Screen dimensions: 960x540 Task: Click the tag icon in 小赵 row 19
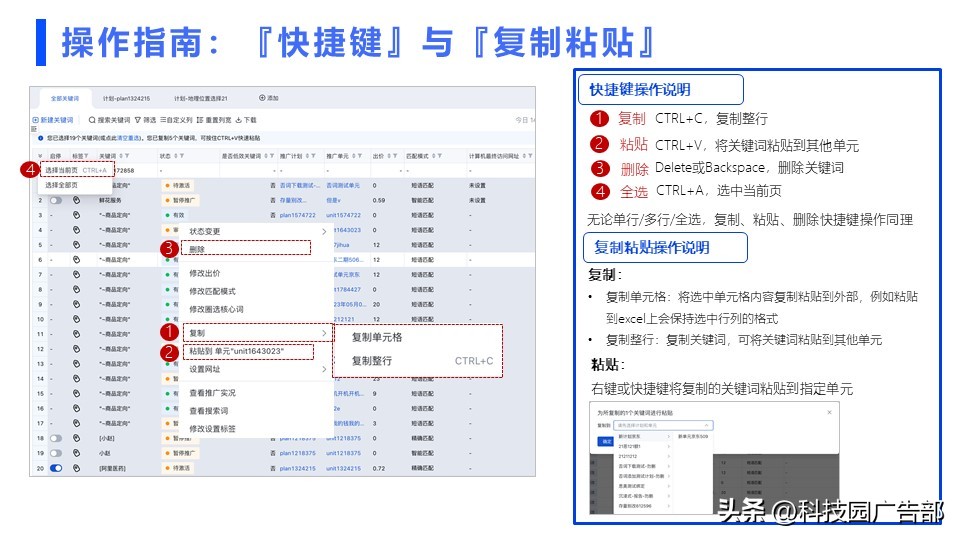coord(77,453)
